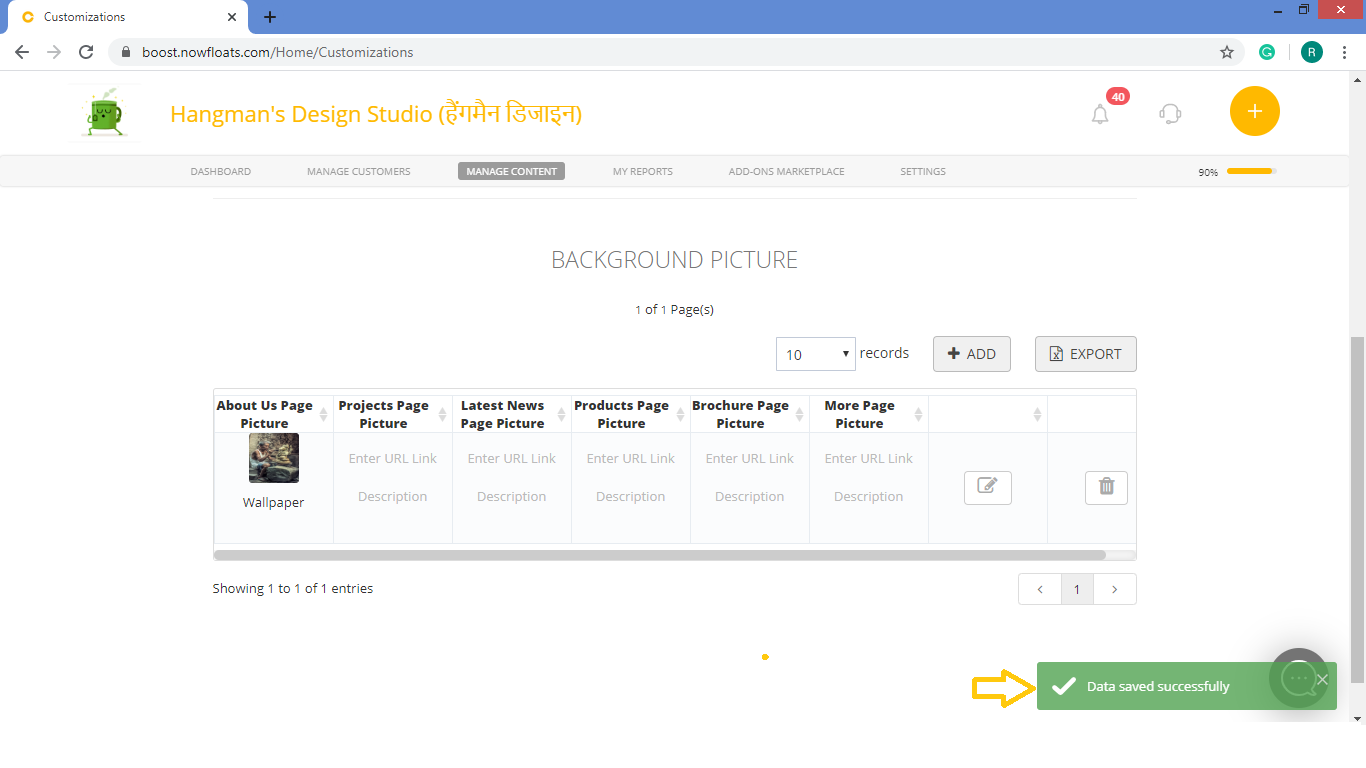Click the BACKGROUND PICTURE heading
The height and width of the screenshot is (768, 1366).
(675, 260)
